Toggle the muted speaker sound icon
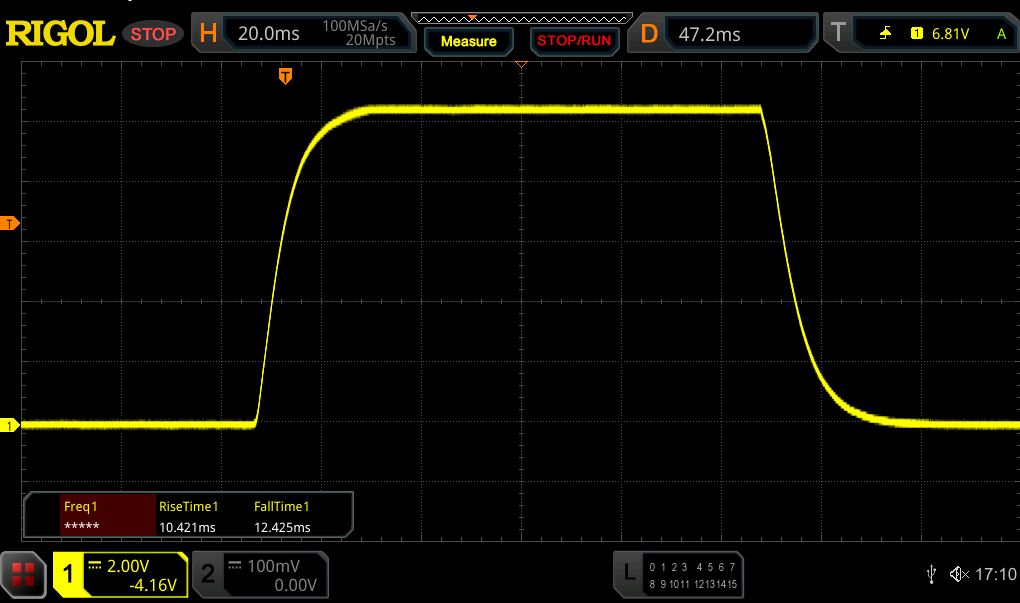1020x603 pixels. (959, 574)
